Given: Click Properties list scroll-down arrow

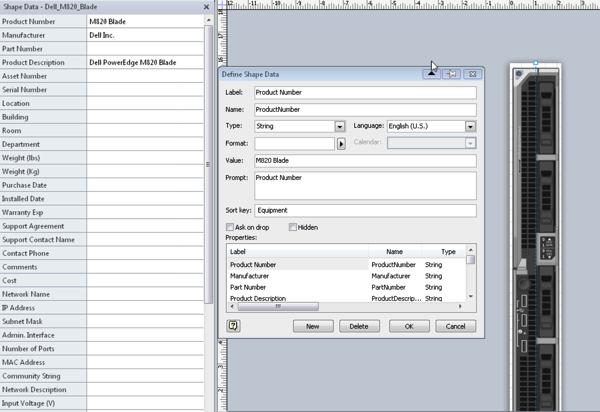Looking at the screenshot, I should click(x=471, y=296).
